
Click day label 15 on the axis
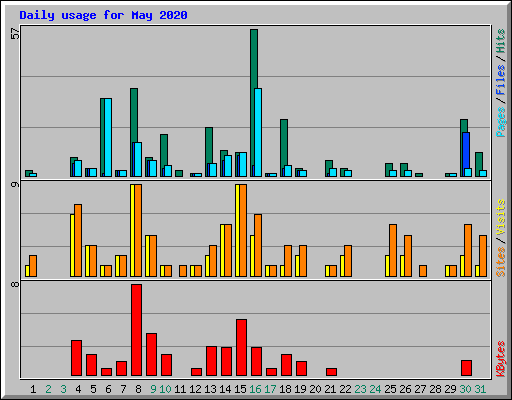coord(240,389)
